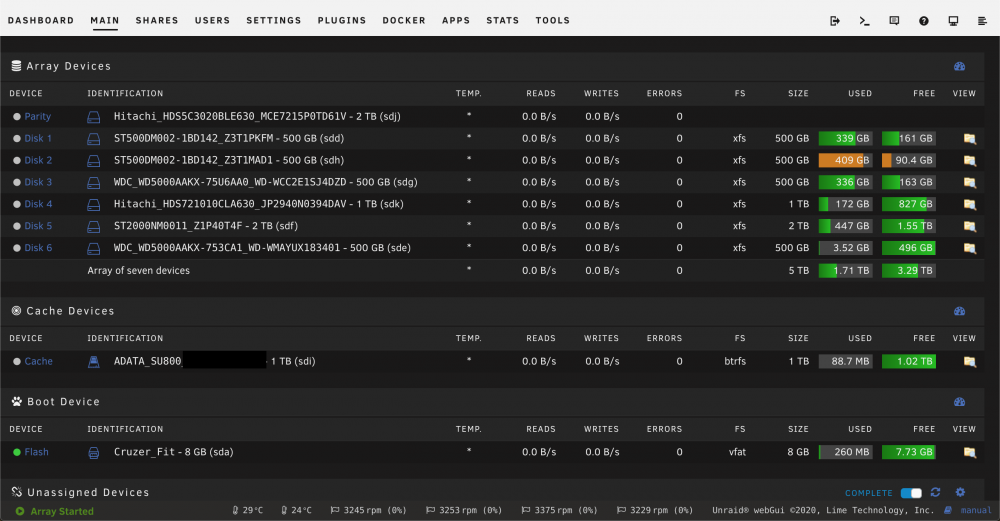The height and width of the screenshot is (521, 1000).
Task: Click the Disk 1 drive icon
Action: (x=94, y=138)
